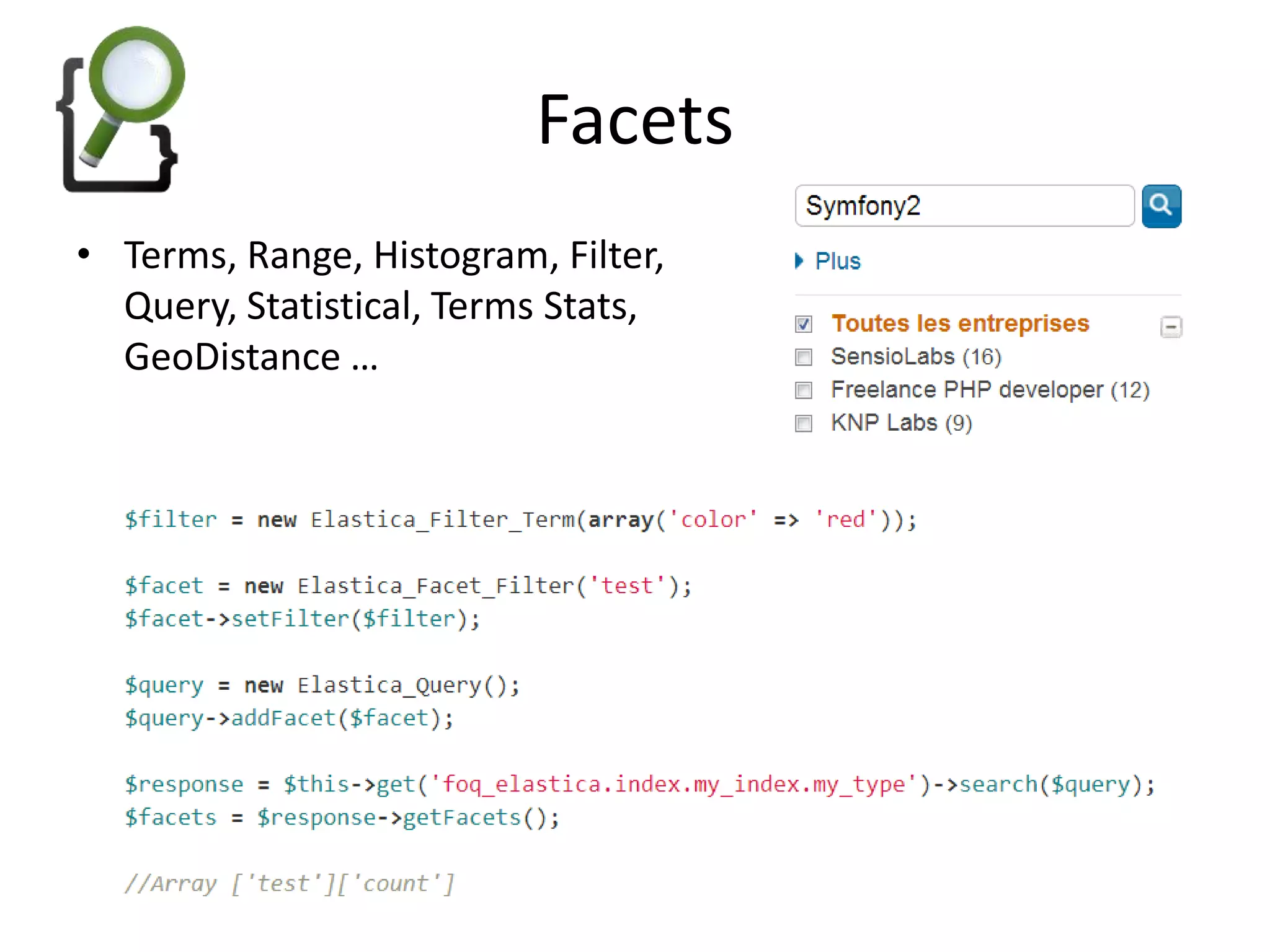
Task: Click the code line $query->addFacet($facet);
Action: (289, 718)
